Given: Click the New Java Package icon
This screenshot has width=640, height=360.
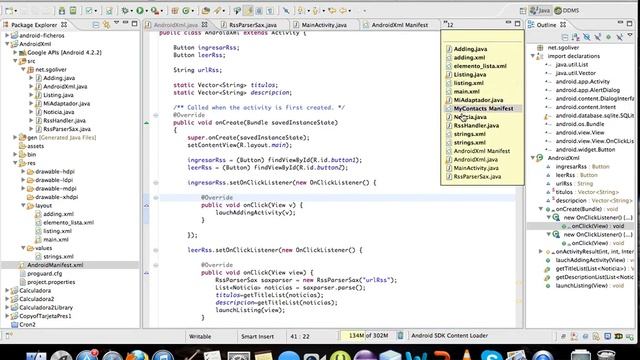Looking at the screenshot, I should click(x=174, y=11).
